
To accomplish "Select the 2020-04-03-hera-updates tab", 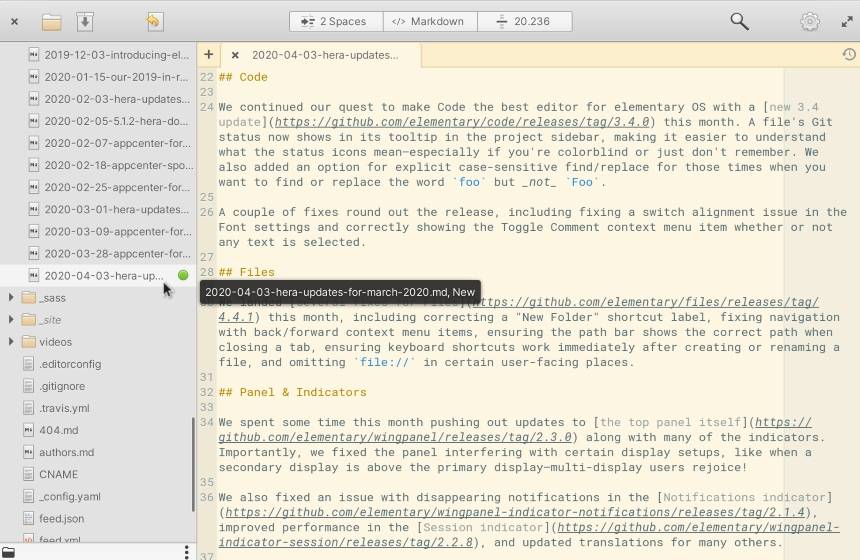I will [x=324, y=56].
